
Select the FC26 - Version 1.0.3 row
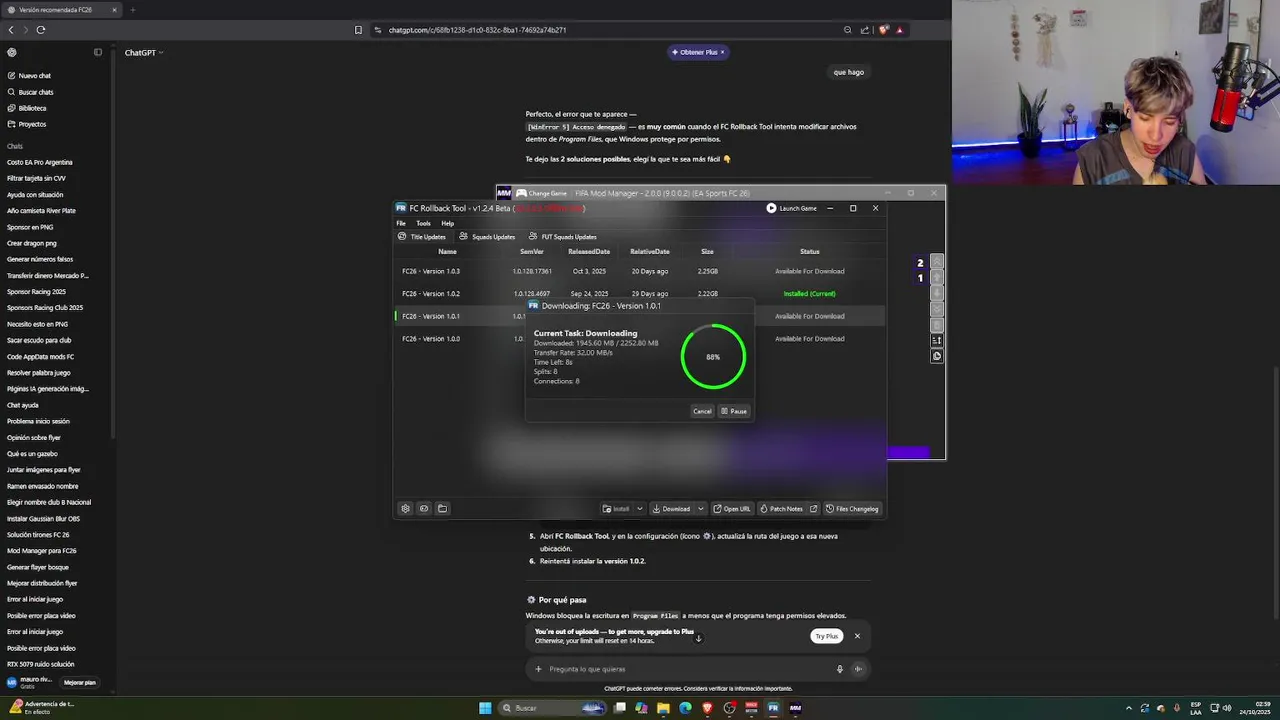tap(640, 271)
